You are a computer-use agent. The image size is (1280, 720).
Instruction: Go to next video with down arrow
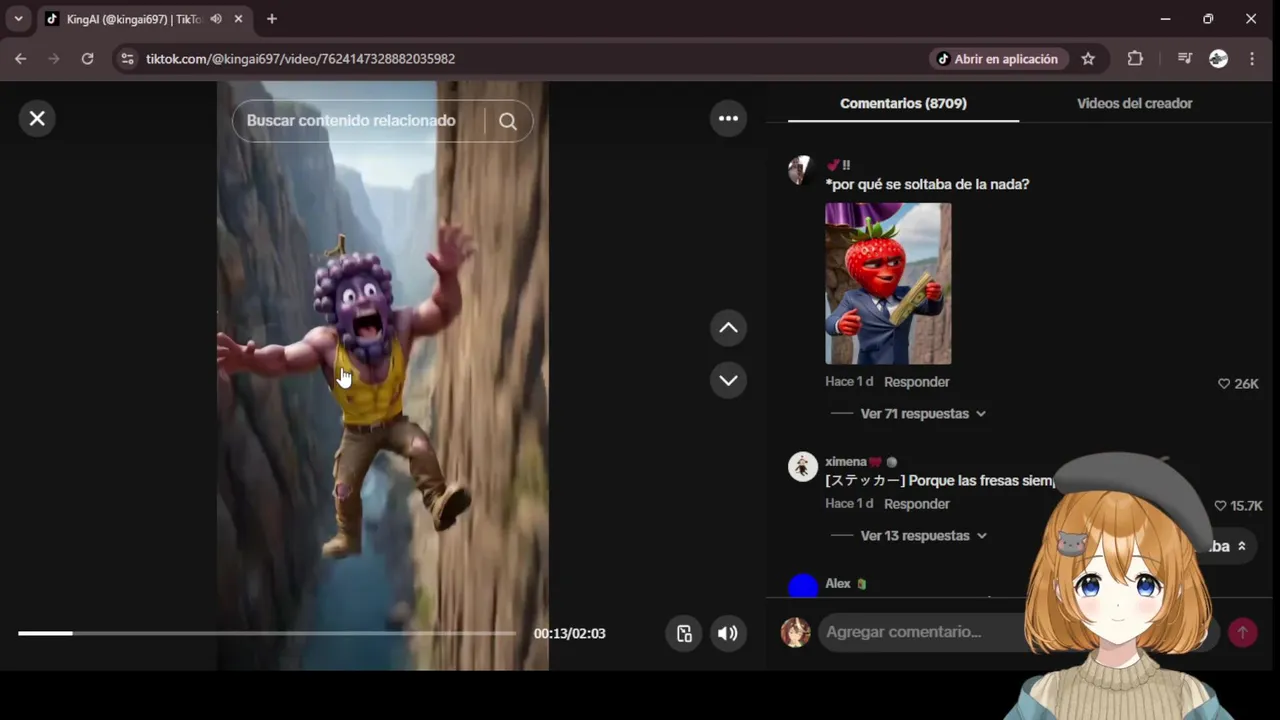tap(728, 380)
